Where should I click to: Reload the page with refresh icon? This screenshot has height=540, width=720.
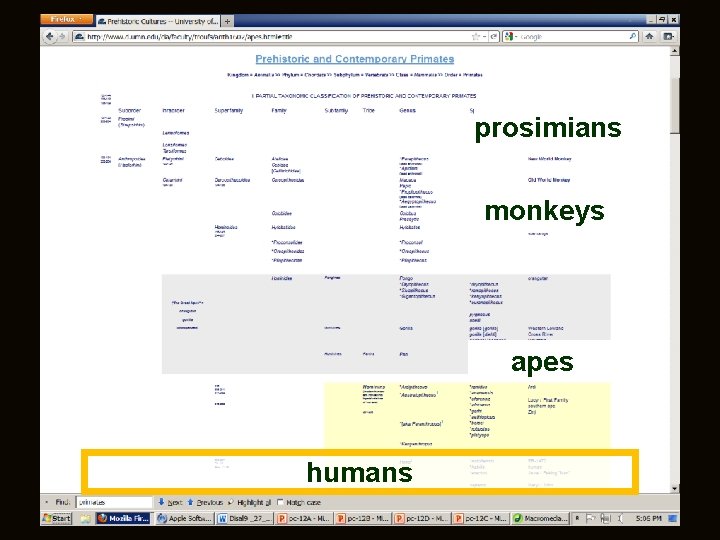[494, 36]
